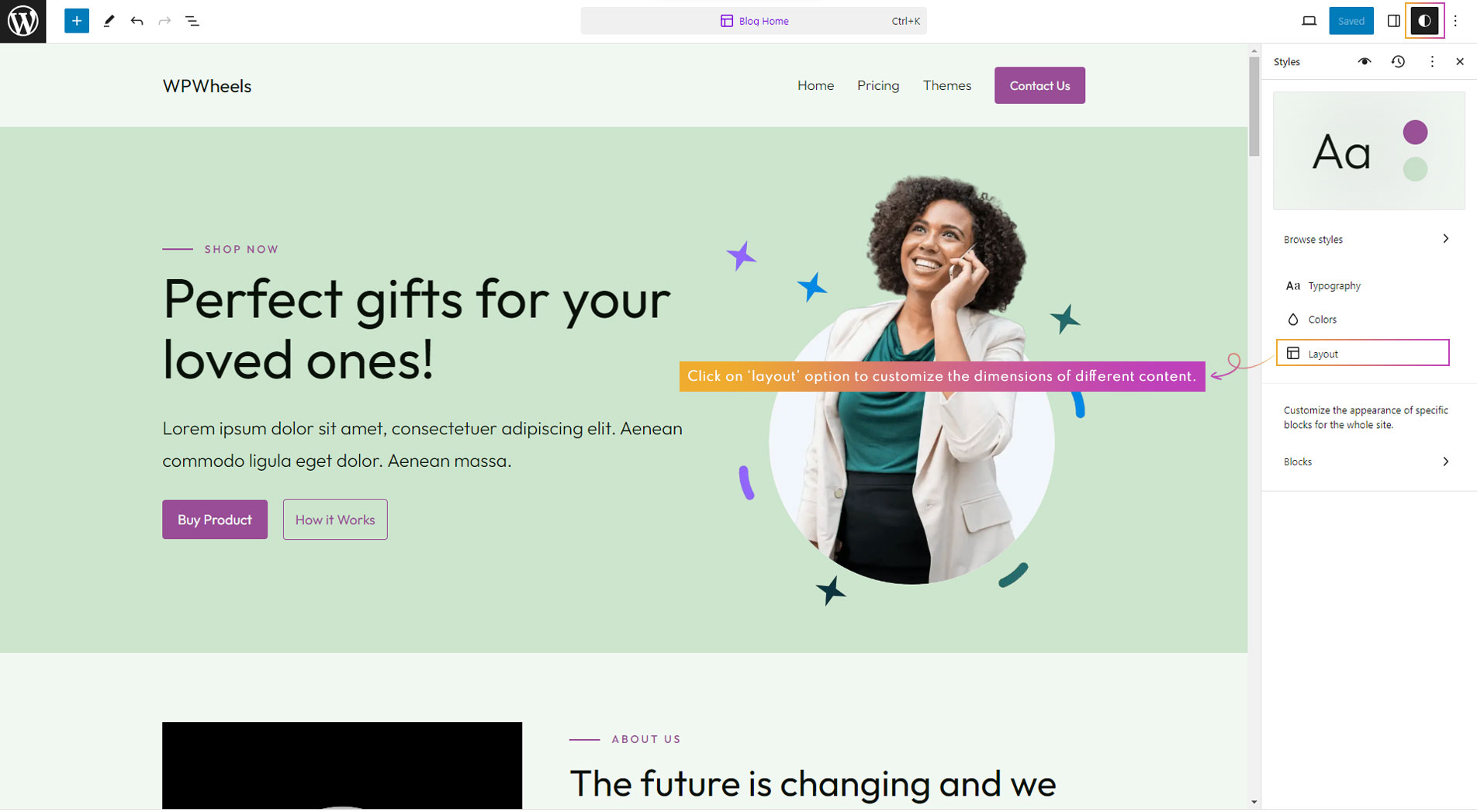
Task: Undo the last change
Action: pos(137,21)
